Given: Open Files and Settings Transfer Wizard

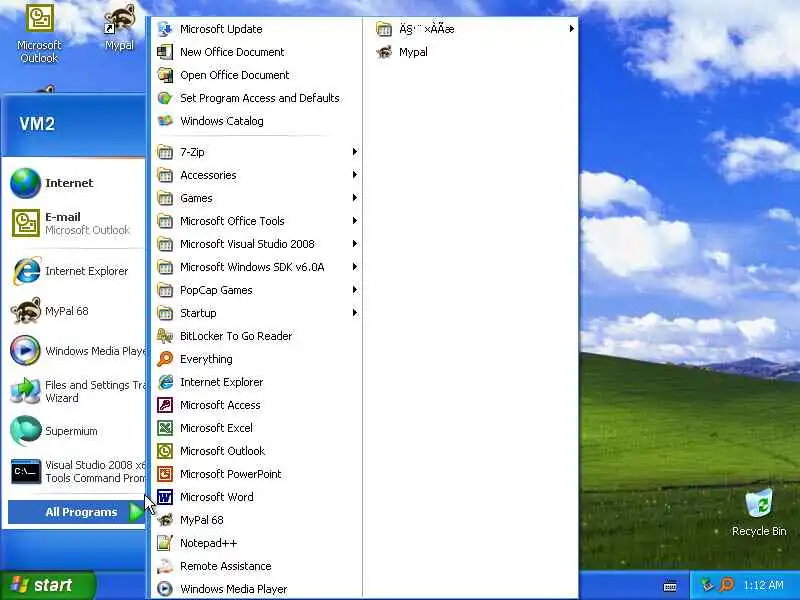Looking at the screenshot, I should click(76, 391).
